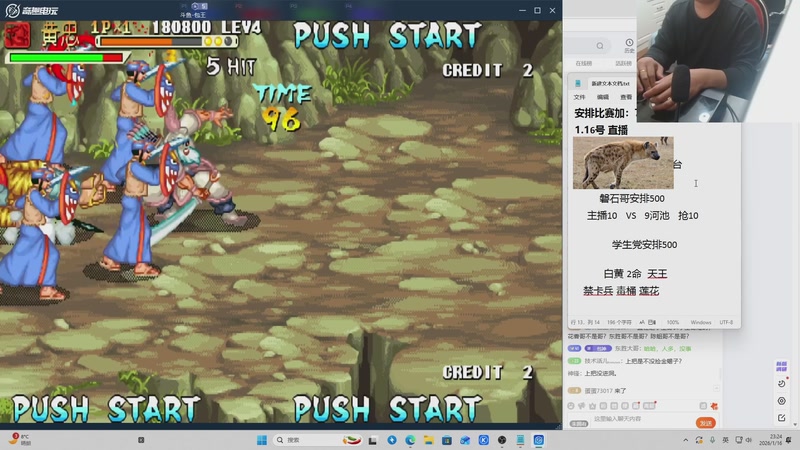Open Windows Start menu
800x450 pixels.
(x=262, y=440)
